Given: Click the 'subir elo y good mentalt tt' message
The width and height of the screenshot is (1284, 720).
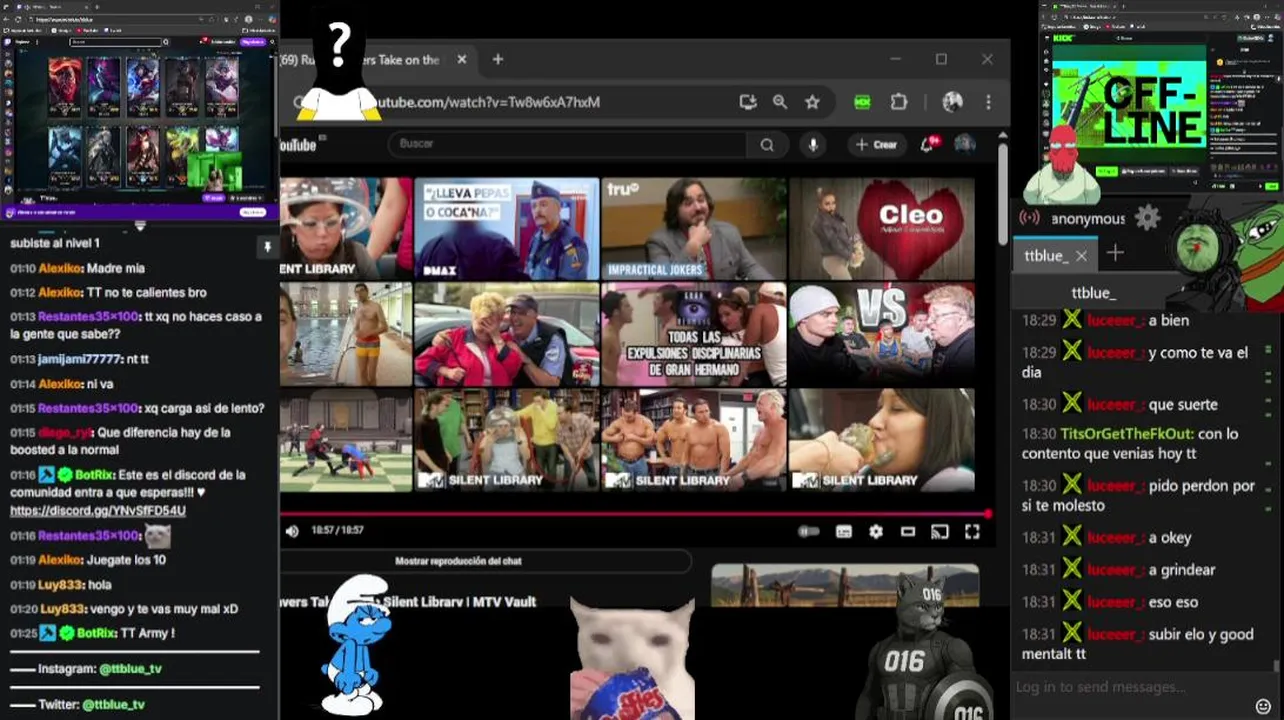Looking at the screenshot, I should [x=1137, y=644].
